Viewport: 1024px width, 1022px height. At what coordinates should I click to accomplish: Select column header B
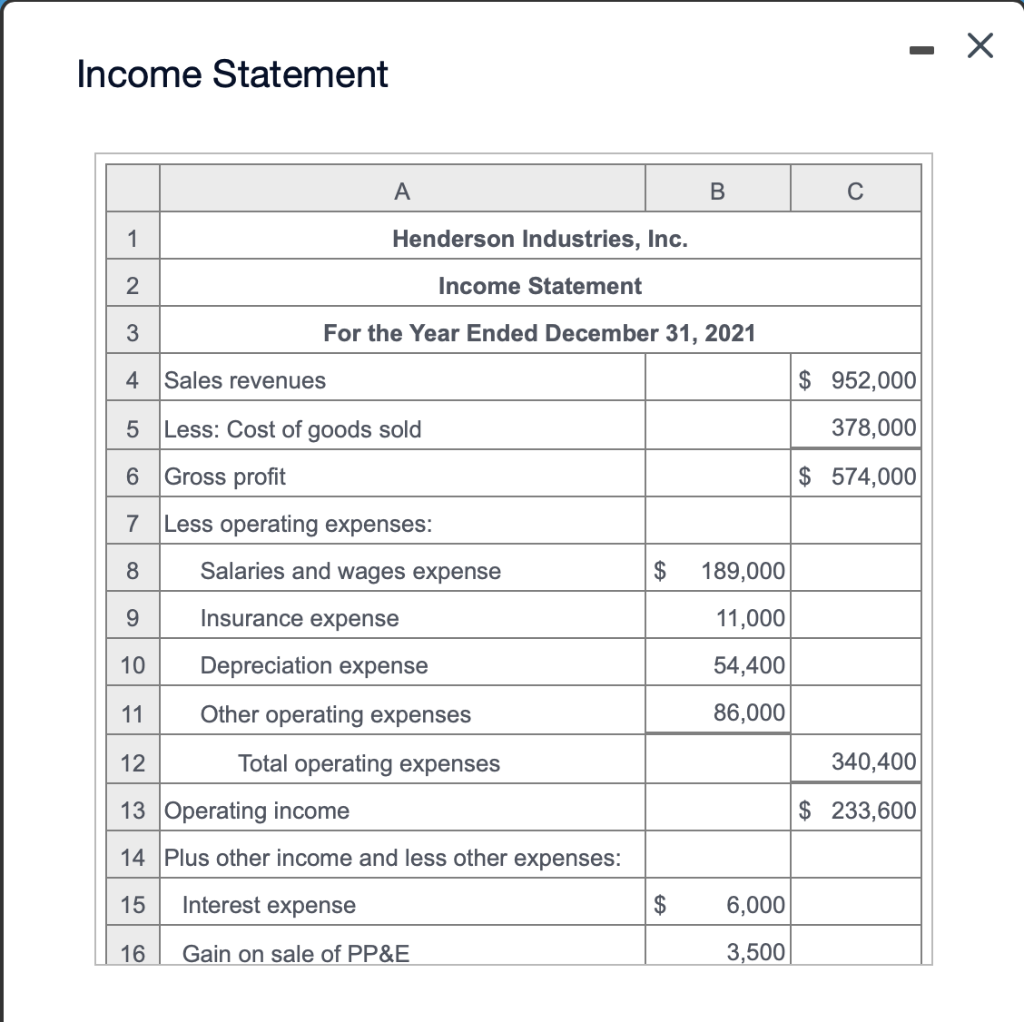(x=717, y=188)
